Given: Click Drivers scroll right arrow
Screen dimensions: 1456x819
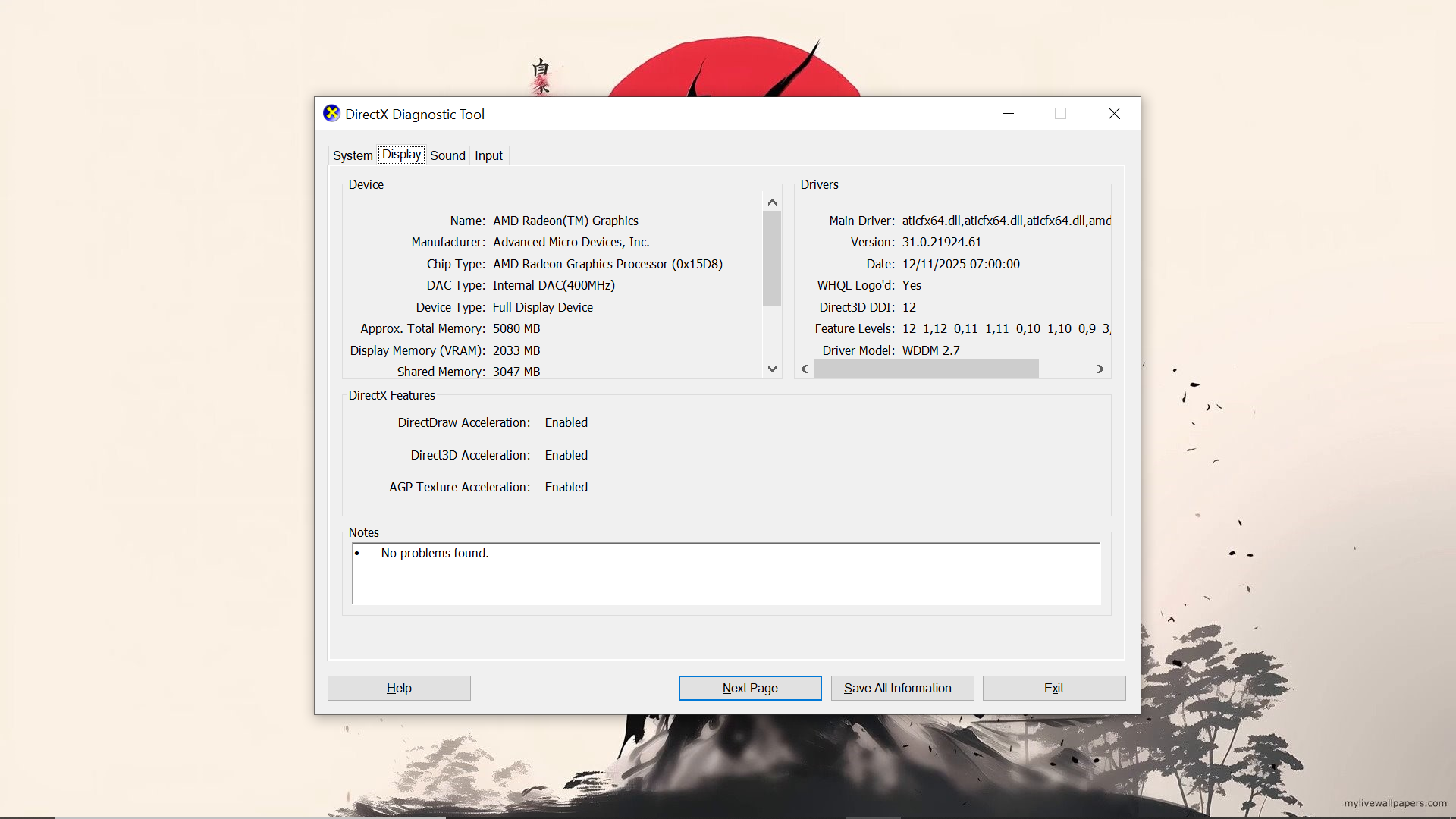Looking at the screenshot, I should coord(1100,369).
